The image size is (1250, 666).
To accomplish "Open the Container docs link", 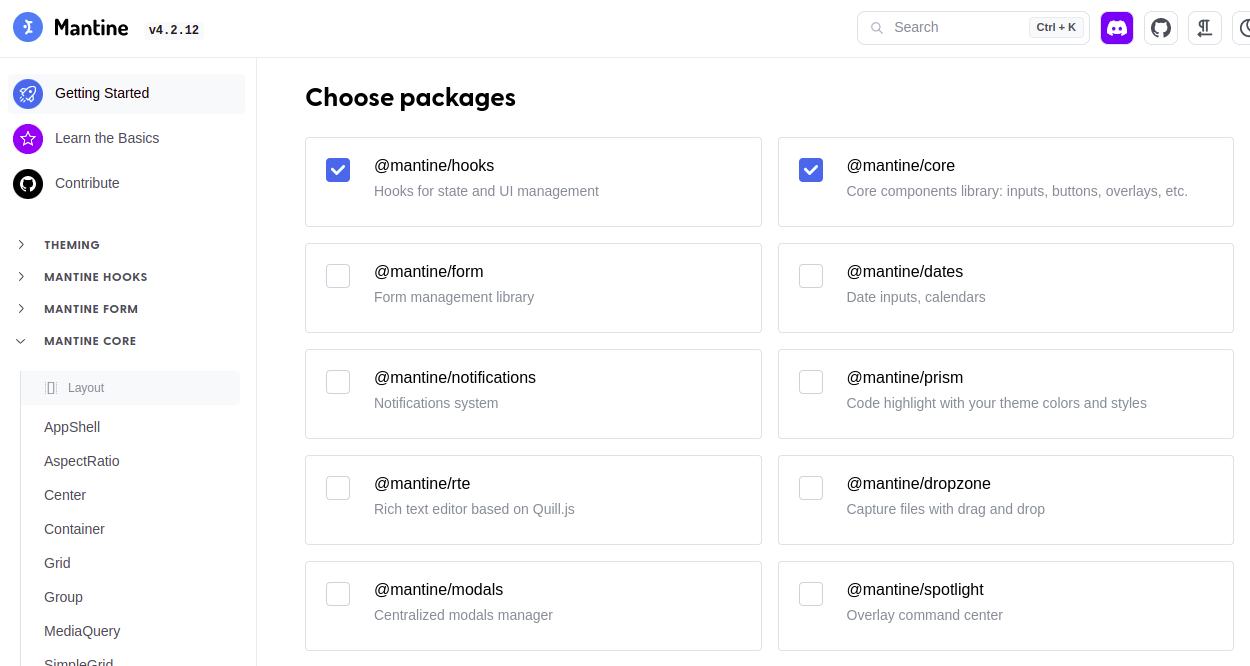I will tap(74, 529).
